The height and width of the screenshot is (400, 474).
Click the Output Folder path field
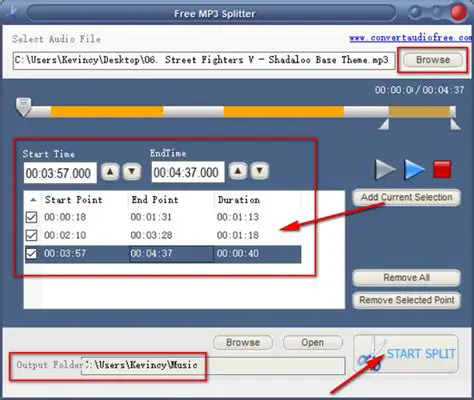click(x=213, y=366)
